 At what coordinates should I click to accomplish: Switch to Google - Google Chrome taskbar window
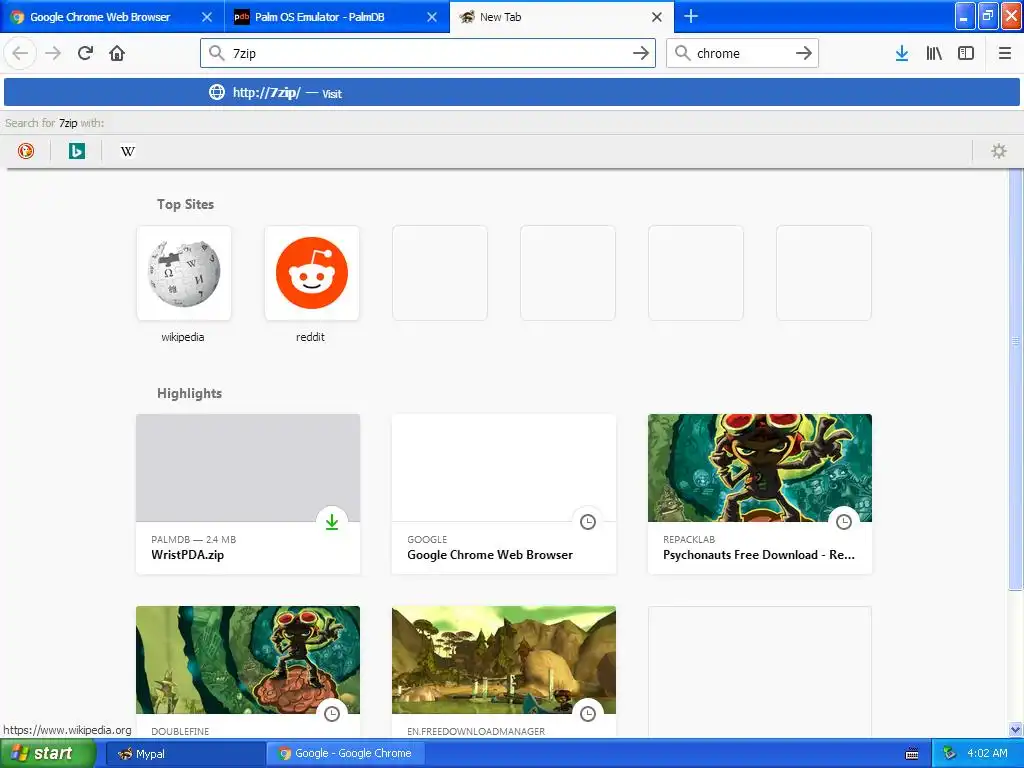click(345, 754)
